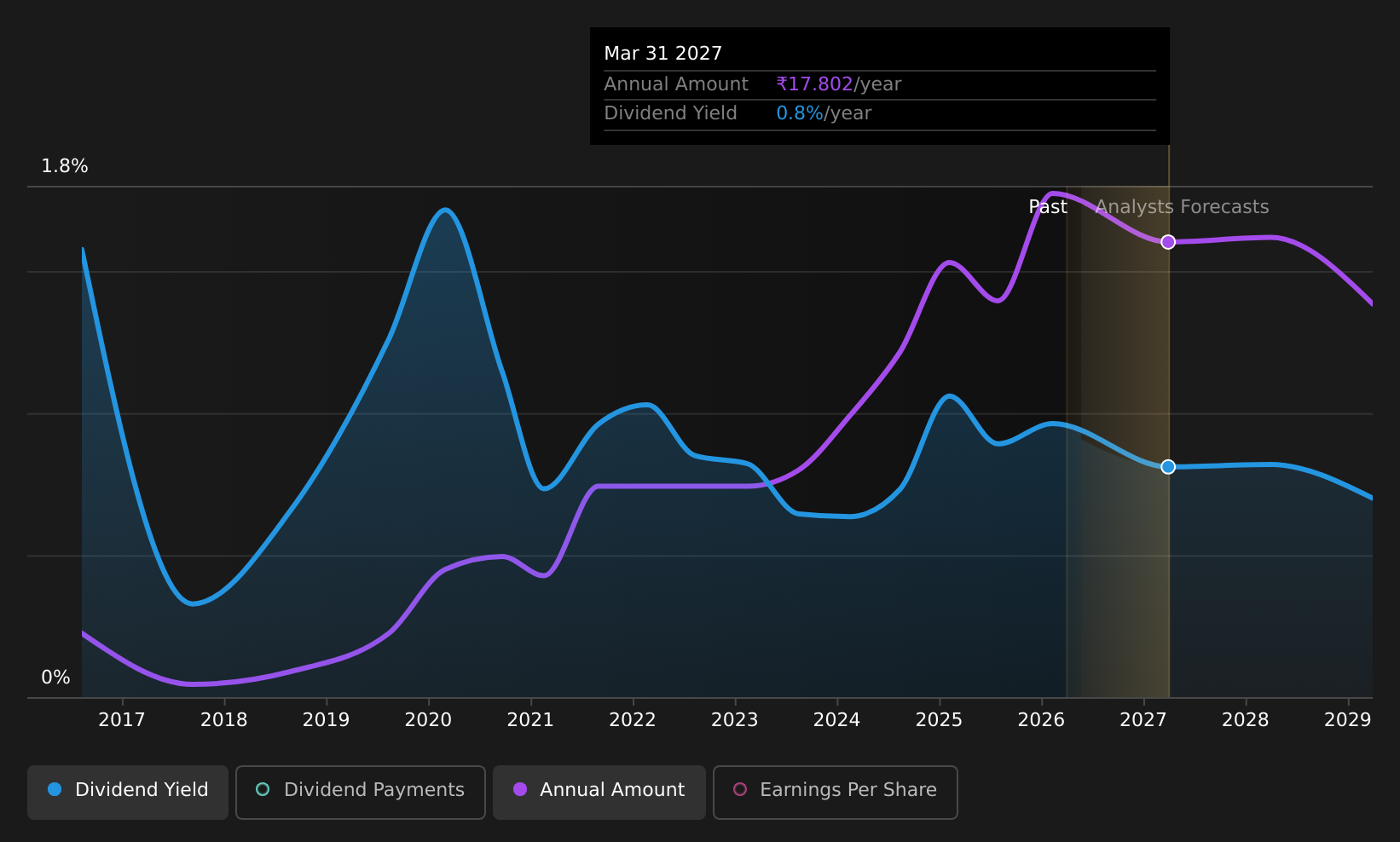Toggle the Dividend Yield legend series

[x=128, y=792]
